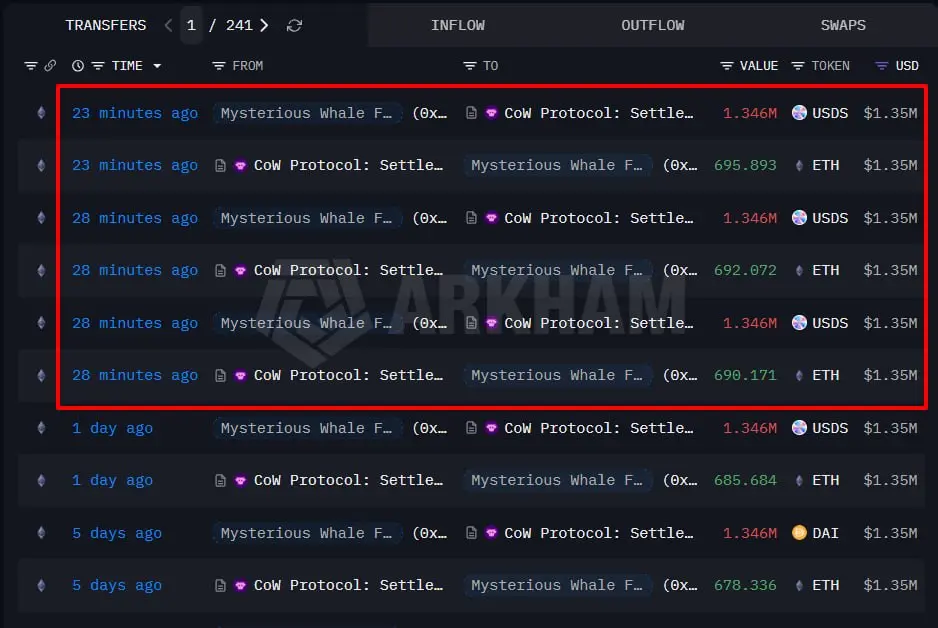This screenshot has height=628, width=938.
Task: Click Ethereum chain icon of 685.684 ETH row
Action: click(41, 480)
